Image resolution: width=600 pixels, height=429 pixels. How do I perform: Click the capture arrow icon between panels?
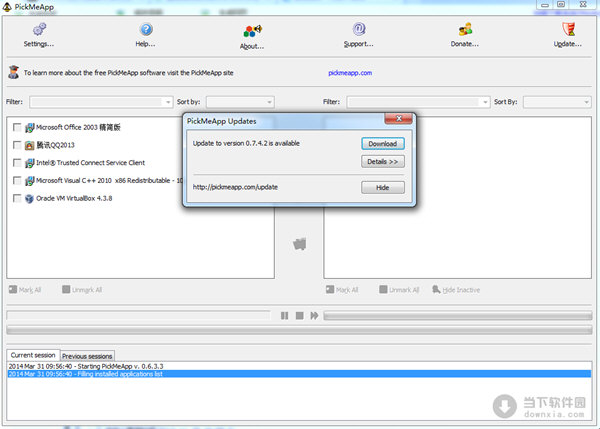(299, 243)
